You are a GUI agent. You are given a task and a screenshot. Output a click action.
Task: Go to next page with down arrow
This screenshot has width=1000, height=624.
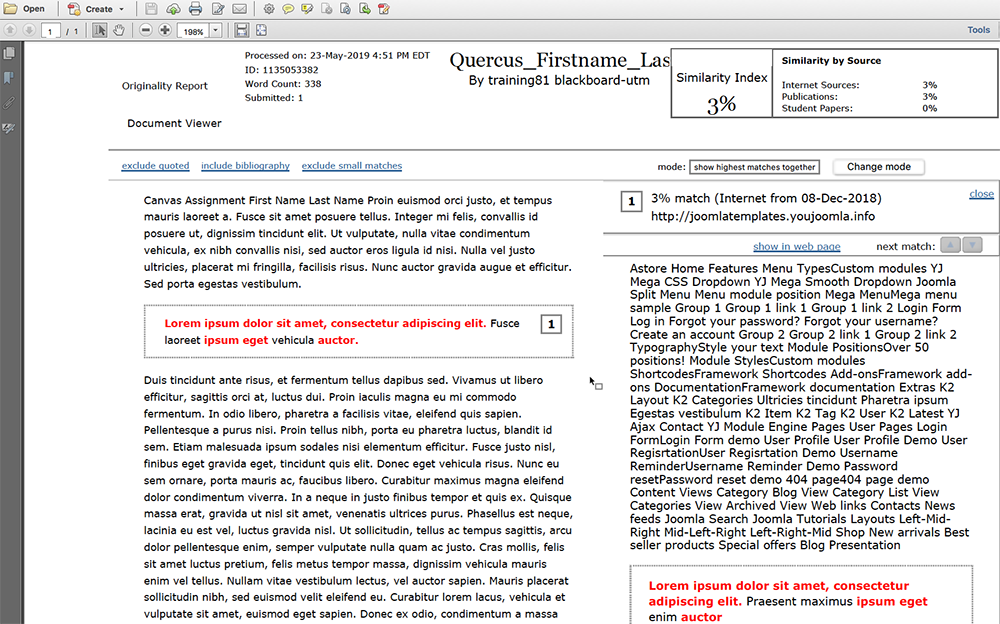click(29, 30)
